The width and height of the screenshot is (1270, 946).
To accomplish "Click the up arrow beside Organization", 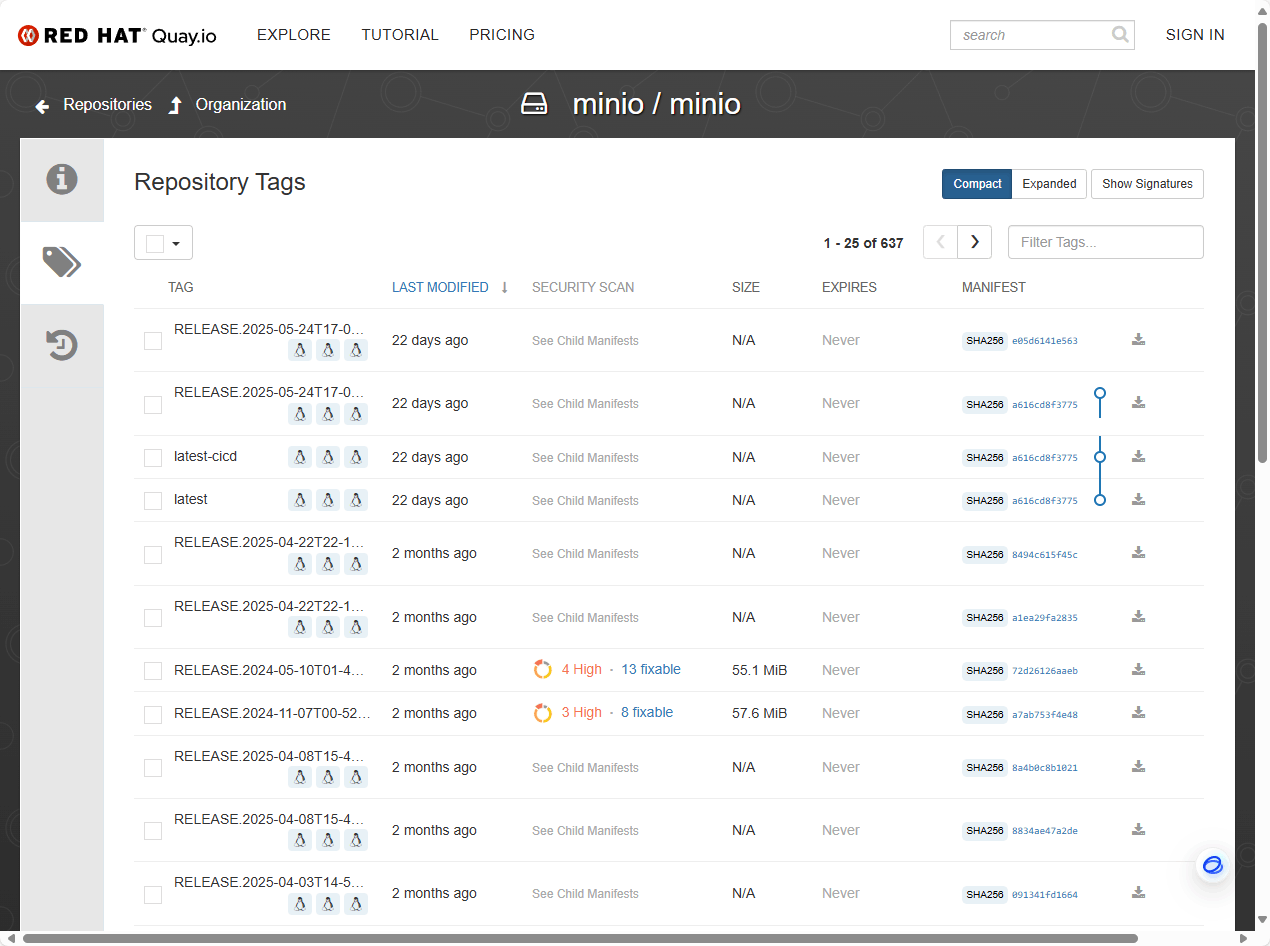I will click(x=175, y=105).
